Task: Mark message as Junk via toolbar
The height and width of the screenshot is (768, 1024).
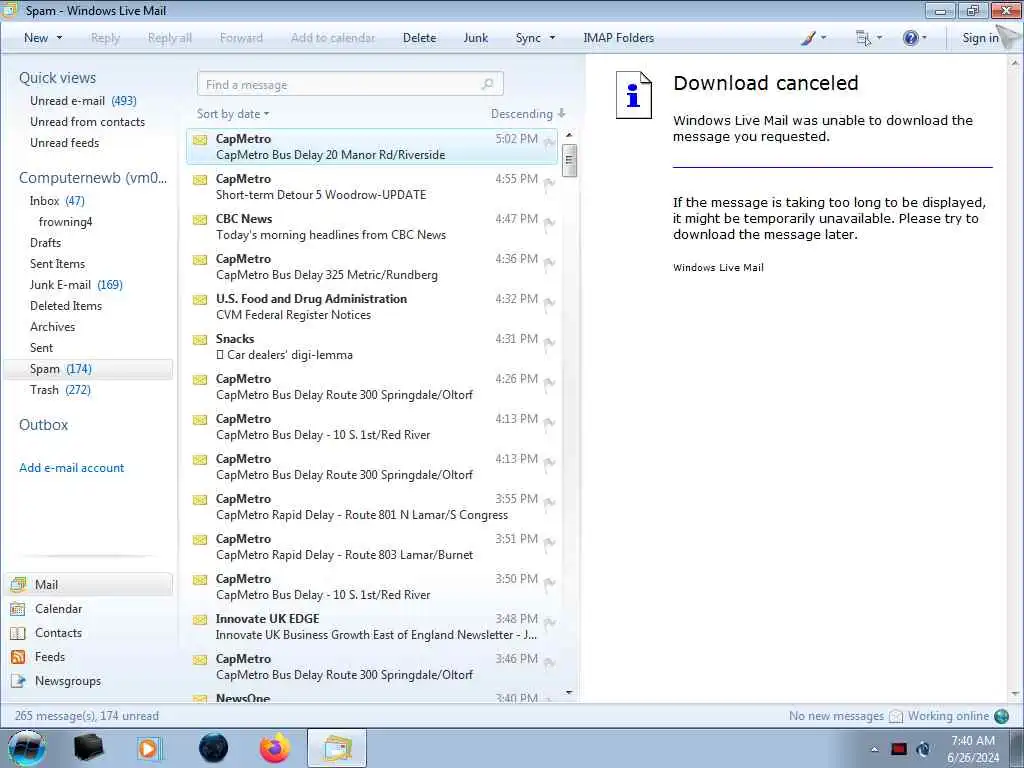Action: pos(475,38)
